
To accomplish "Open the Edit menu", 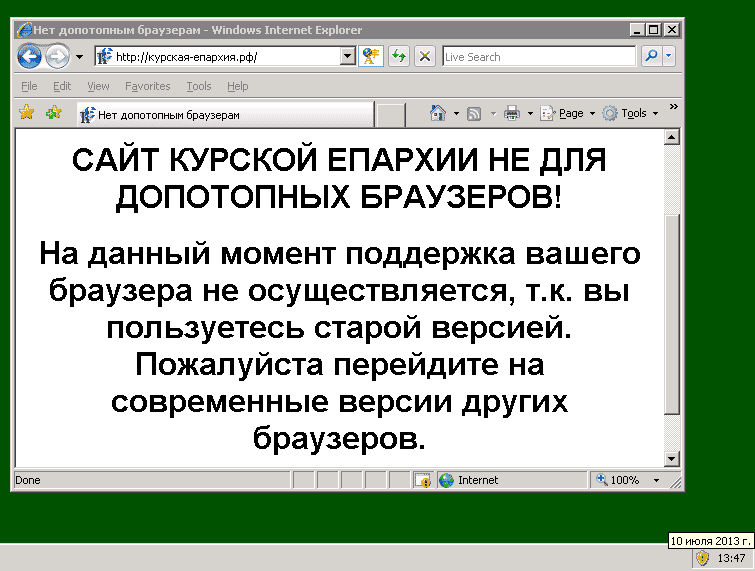I will point(62,86).
